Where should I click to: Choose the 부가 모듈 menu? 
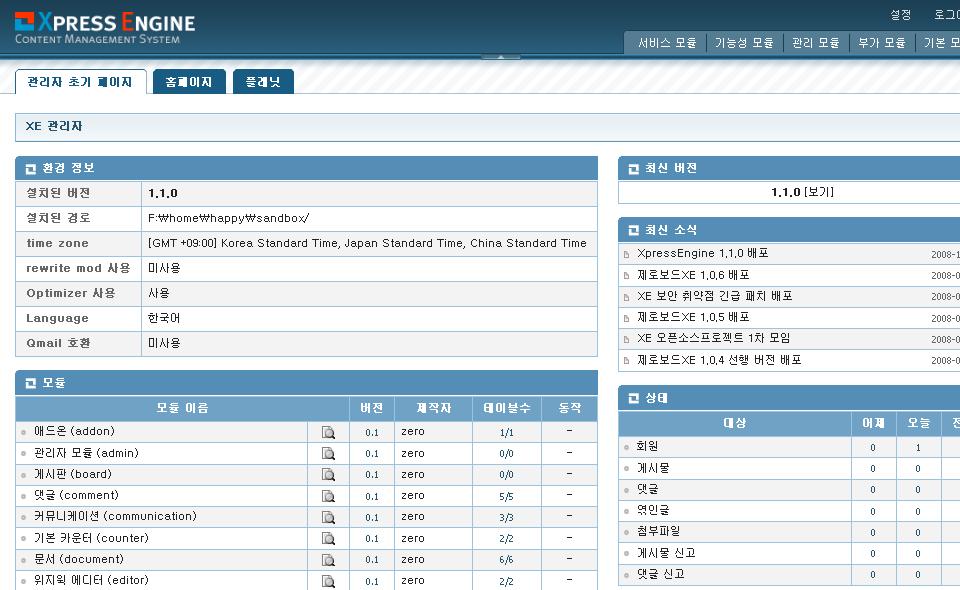pyautogui.click(x=882, y=43)
